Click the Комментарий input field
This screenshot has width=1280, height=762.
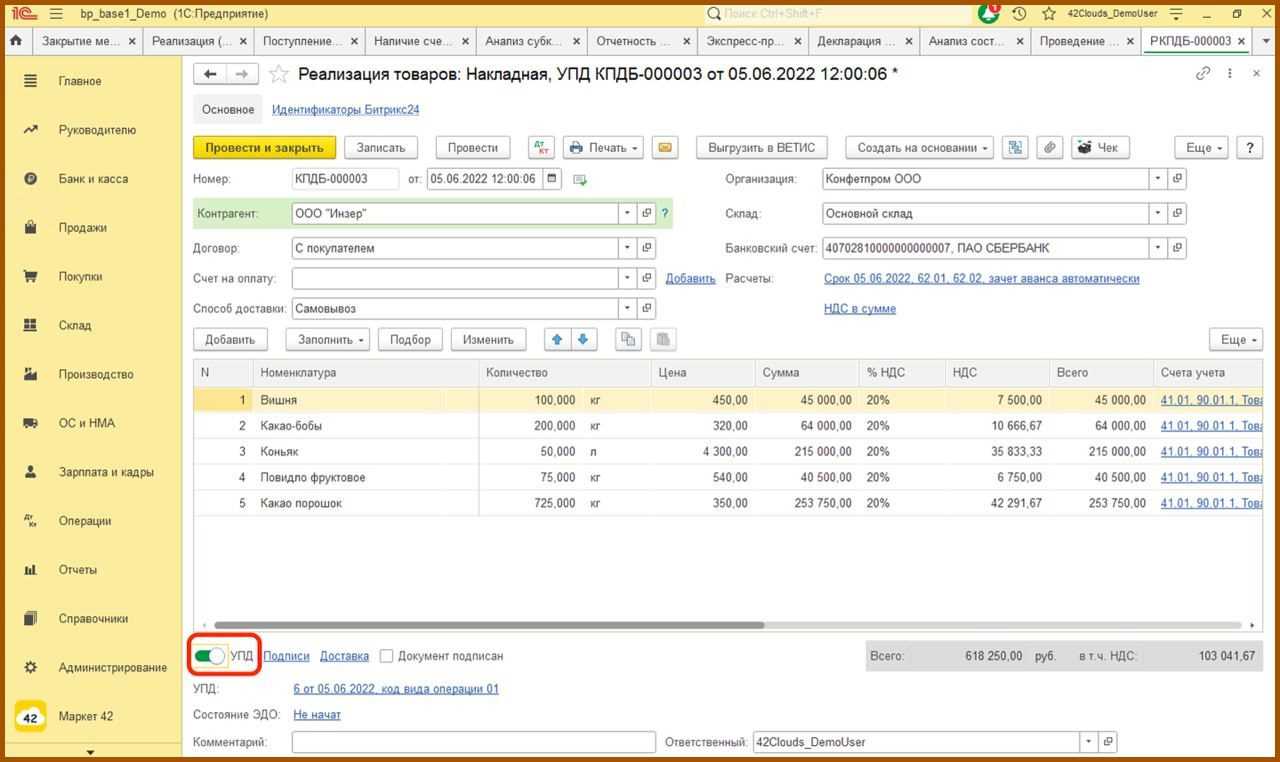click(x=473, y=742)
